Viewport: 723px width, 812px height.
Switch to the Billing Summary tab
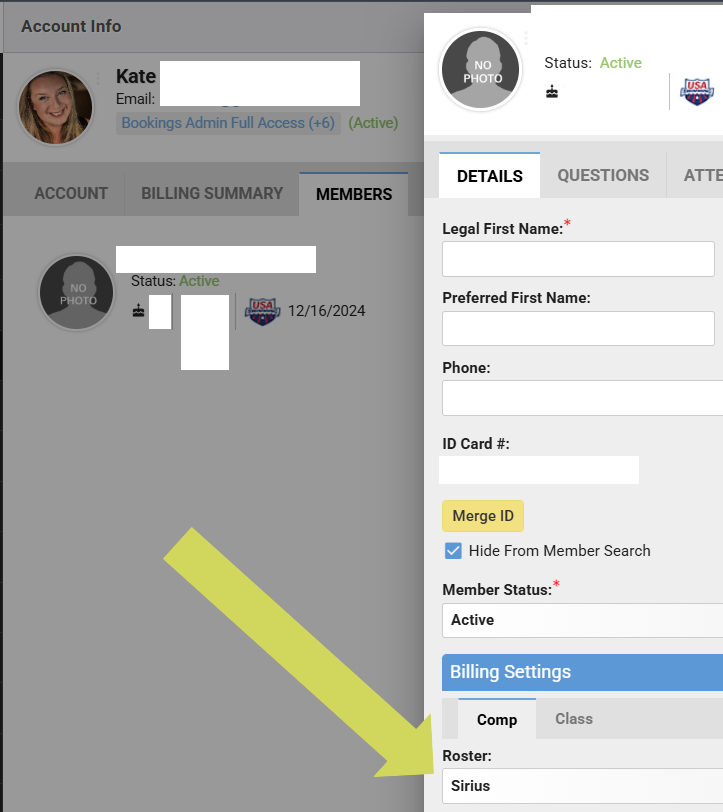coord(212,194)
